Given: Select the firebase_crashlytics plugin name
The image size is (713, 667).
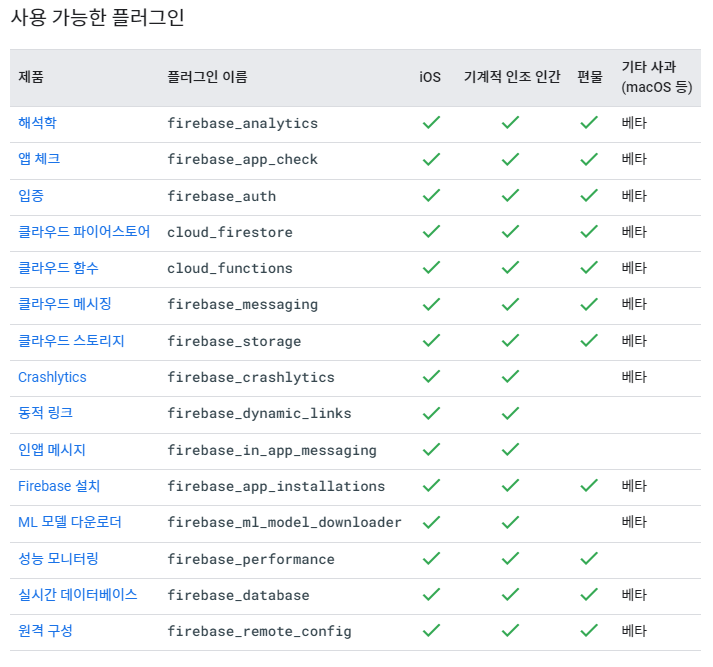Looking at the screenshot, I should [x=251, y=377].
